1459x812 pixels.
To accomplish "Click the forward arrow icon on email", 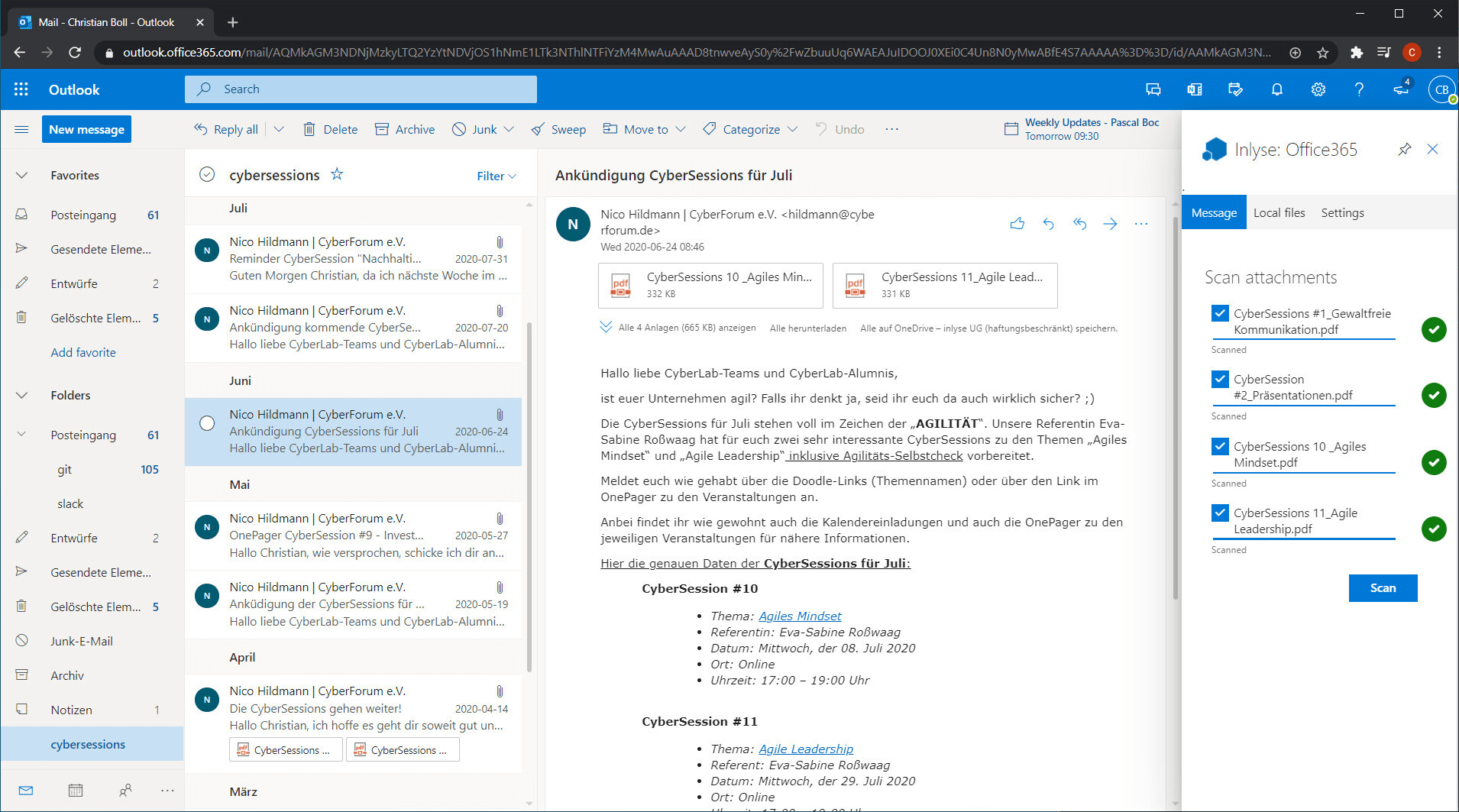I will 1110,224.
